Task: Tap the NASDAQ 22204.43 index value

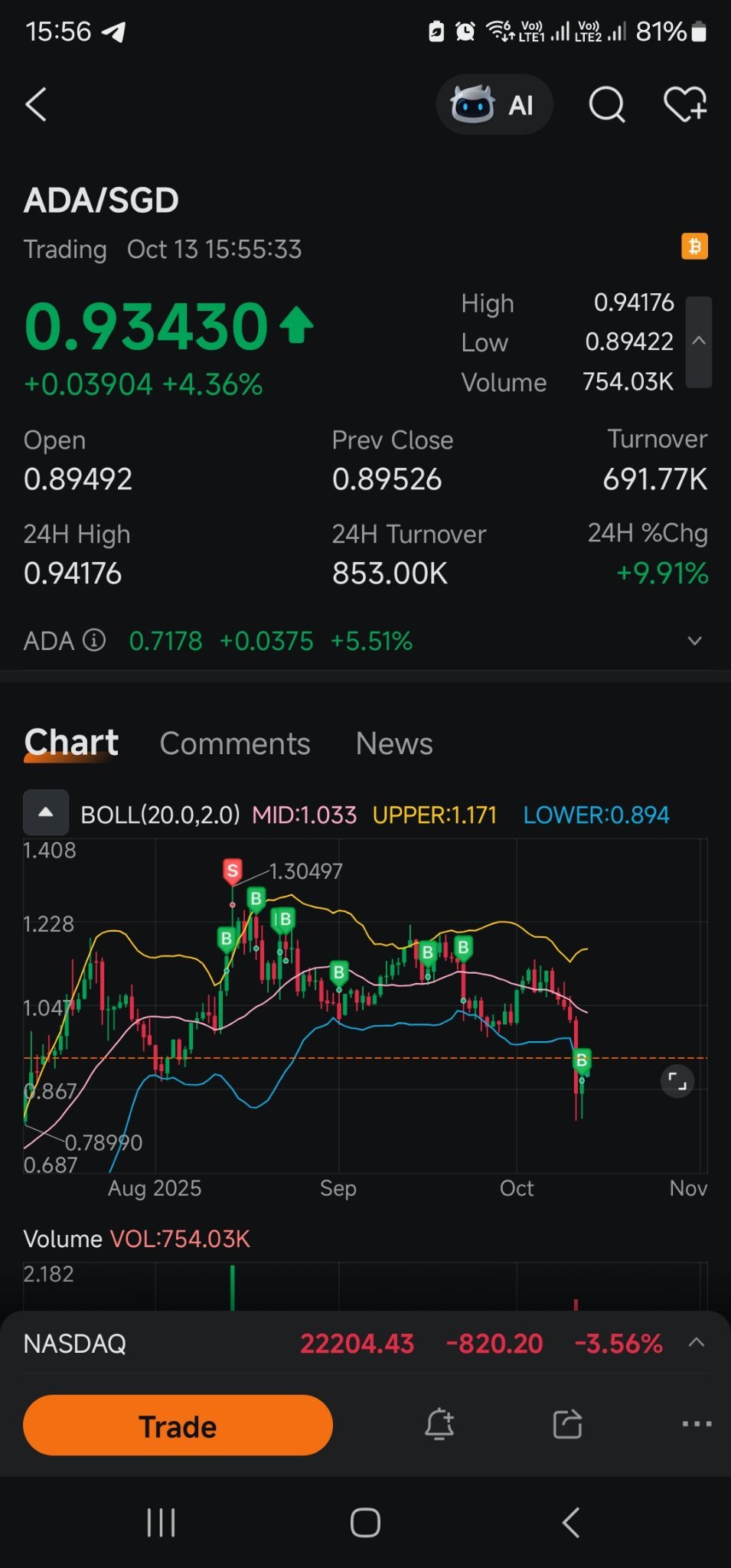Action: point(357,1344)
